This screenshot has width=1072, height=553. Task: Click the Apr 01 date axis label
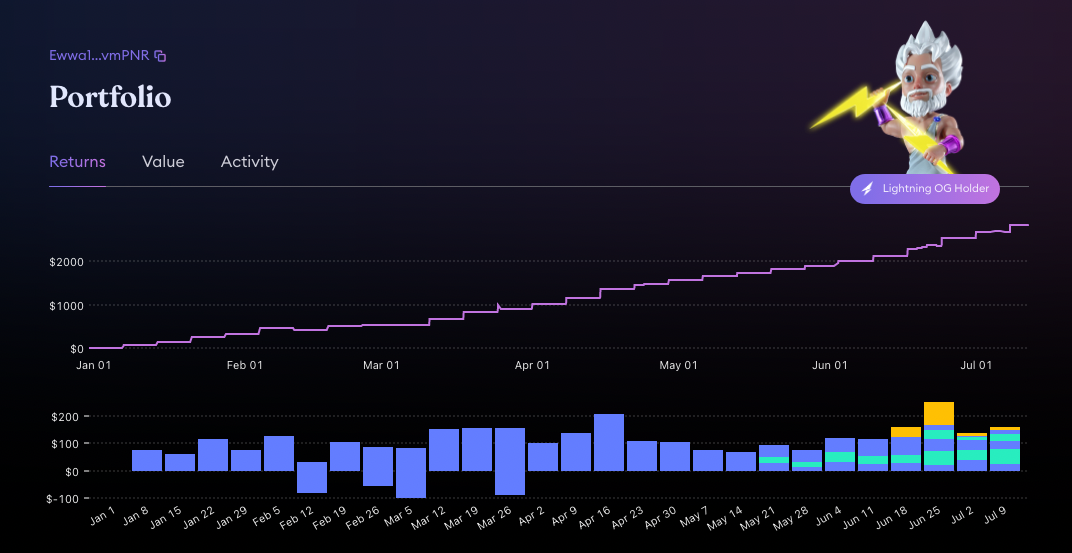[532, 366]
